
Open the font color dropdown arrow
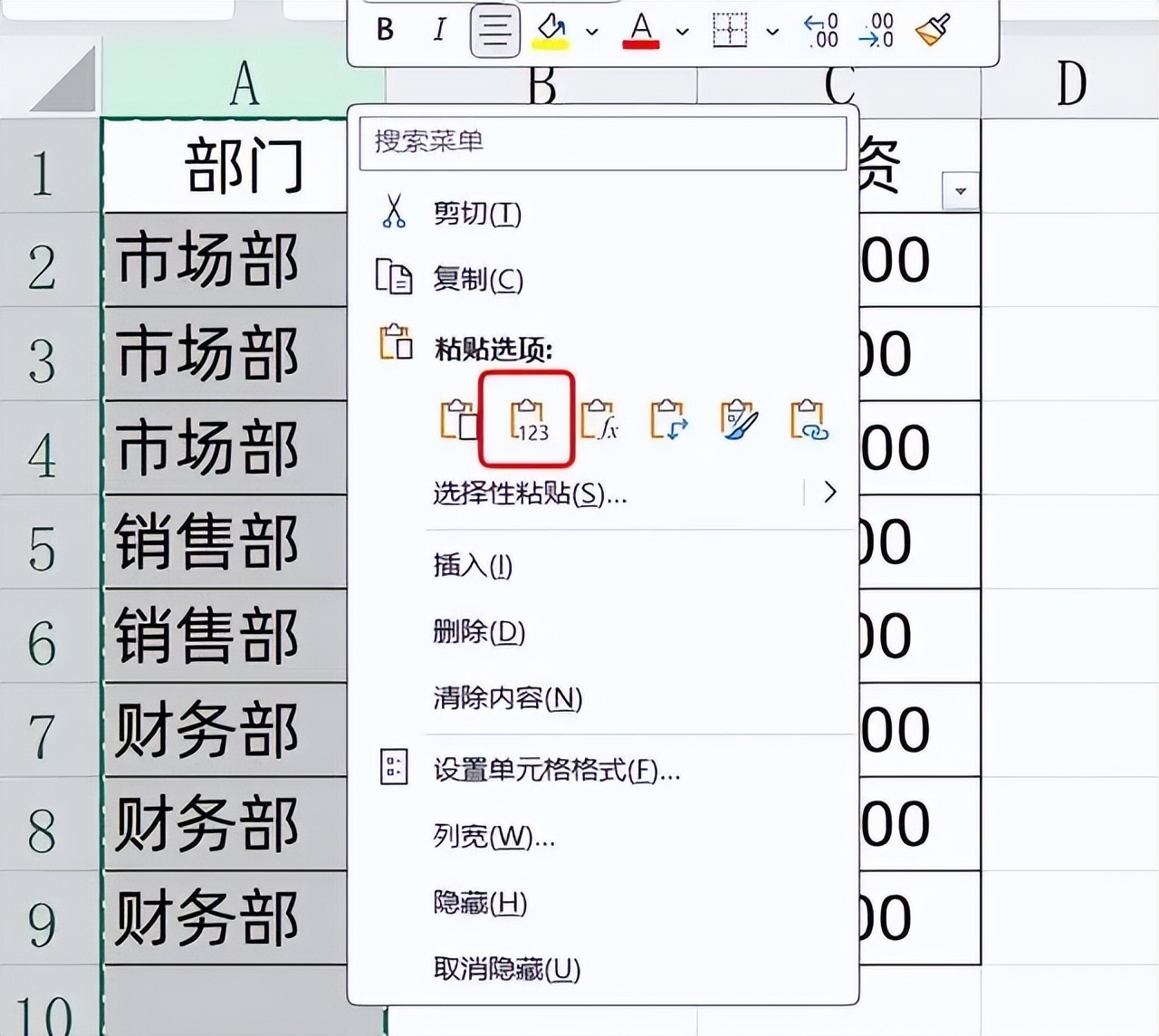(x=683, y=32)
